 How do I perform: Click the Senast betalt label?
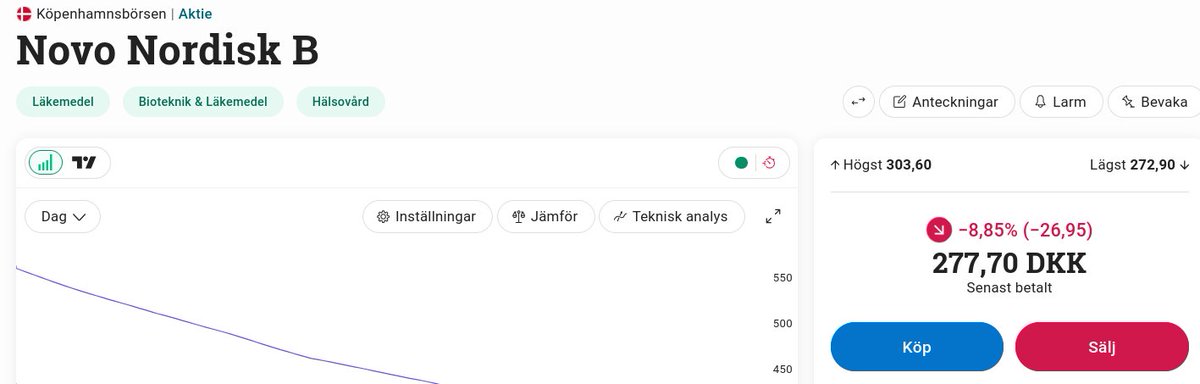(x=1009, y=288)
